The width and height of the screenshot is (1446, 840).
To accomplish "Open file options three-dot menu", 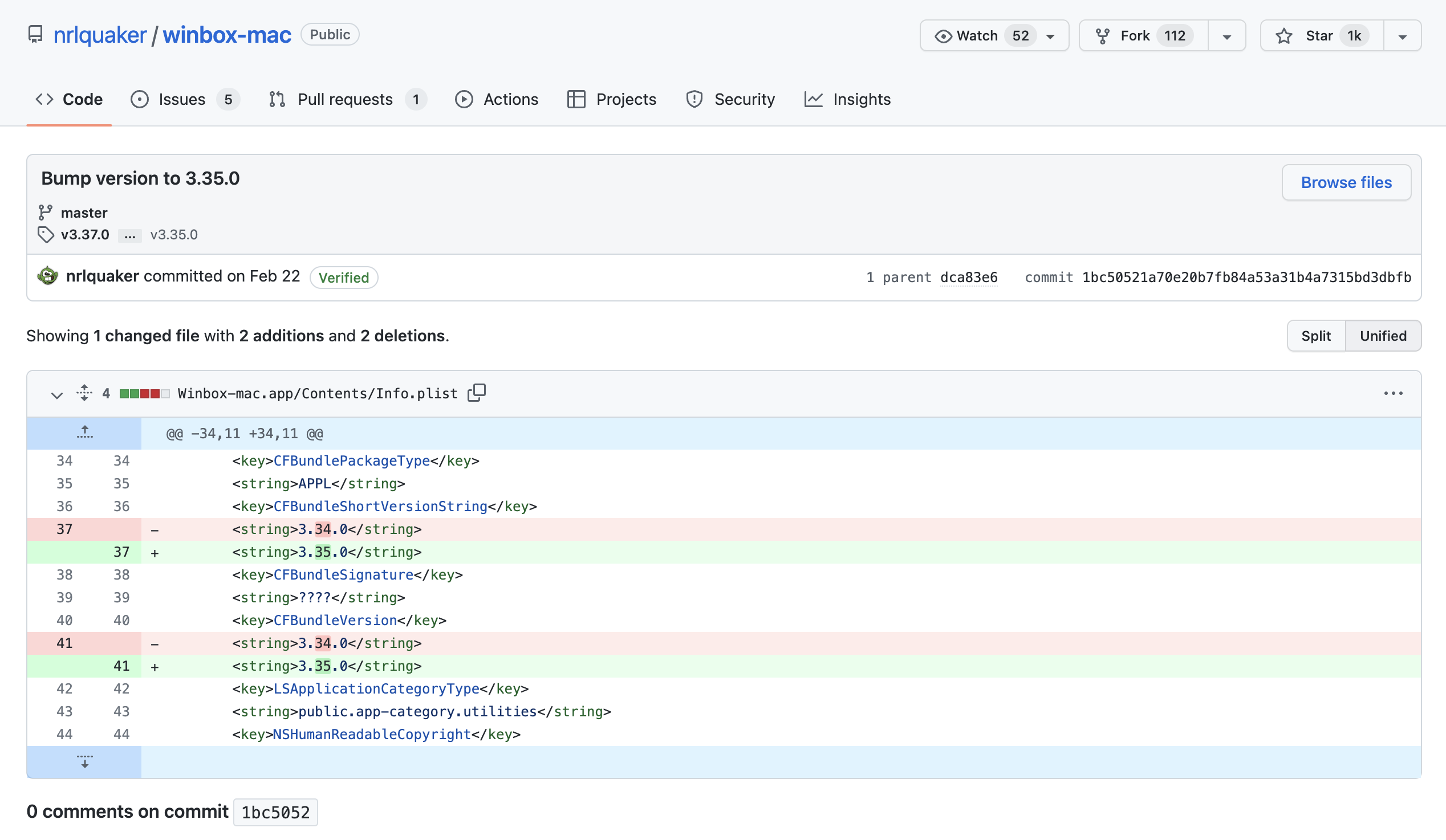I will pos(1392,393).
